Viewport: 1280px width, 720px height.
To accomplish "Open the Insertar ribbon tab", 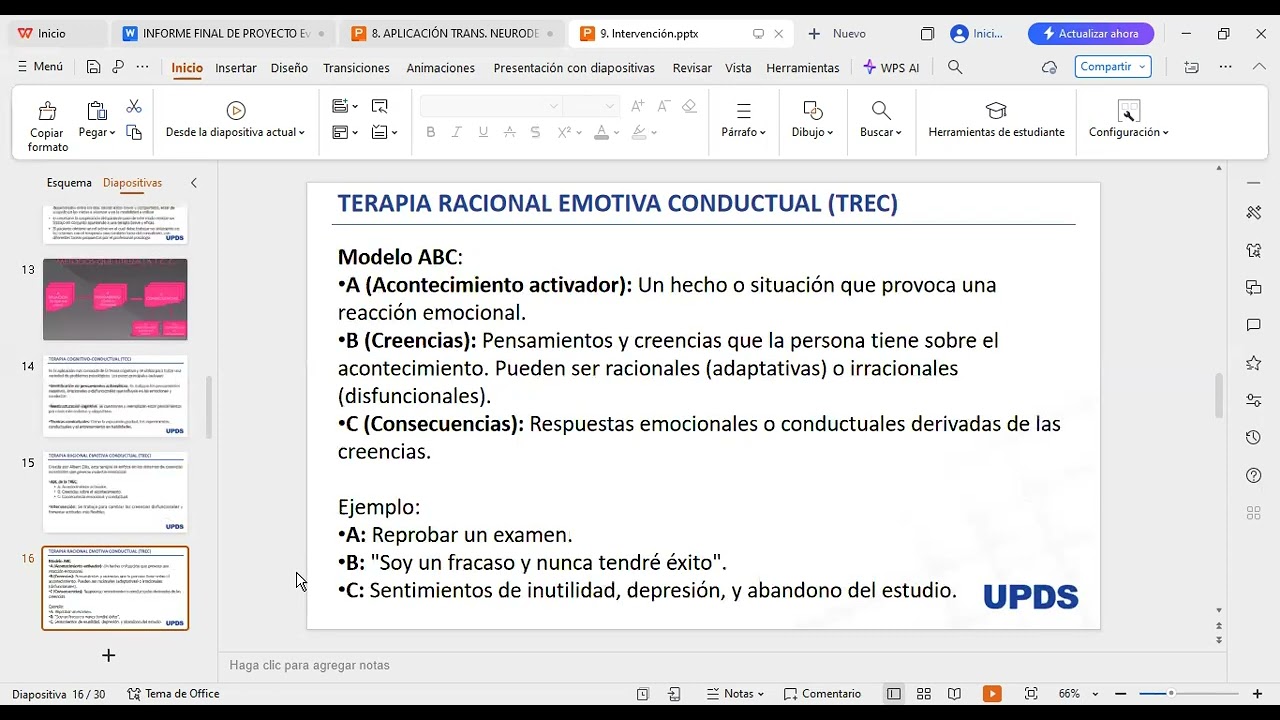I will coord(236,68).
